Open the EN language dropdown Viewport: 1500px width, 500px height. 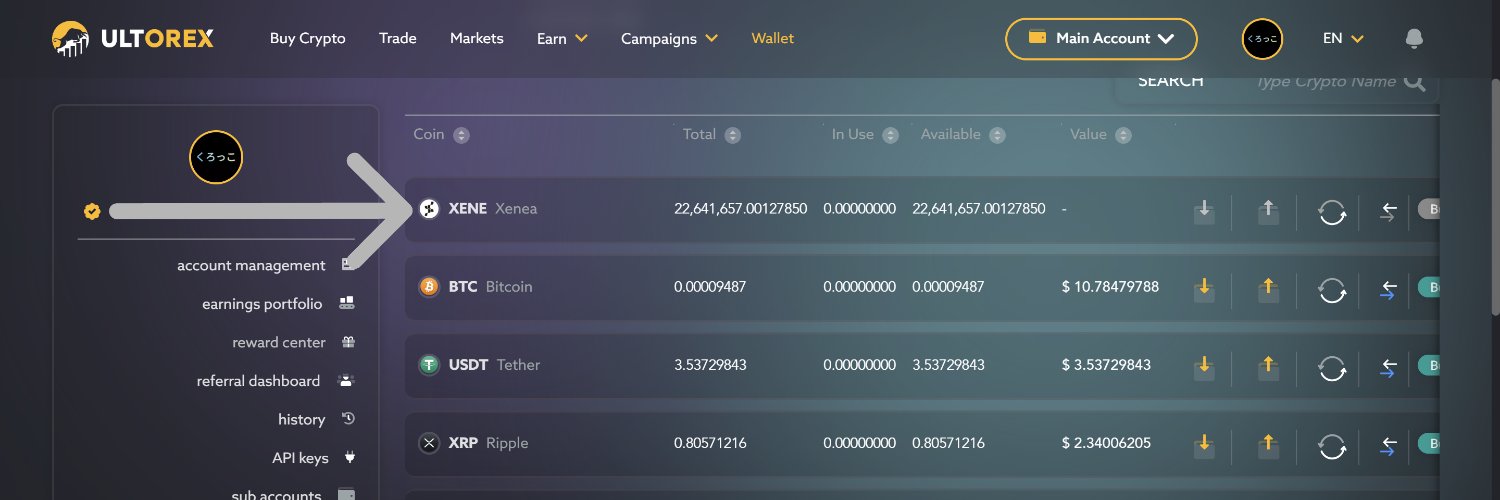1343,39
